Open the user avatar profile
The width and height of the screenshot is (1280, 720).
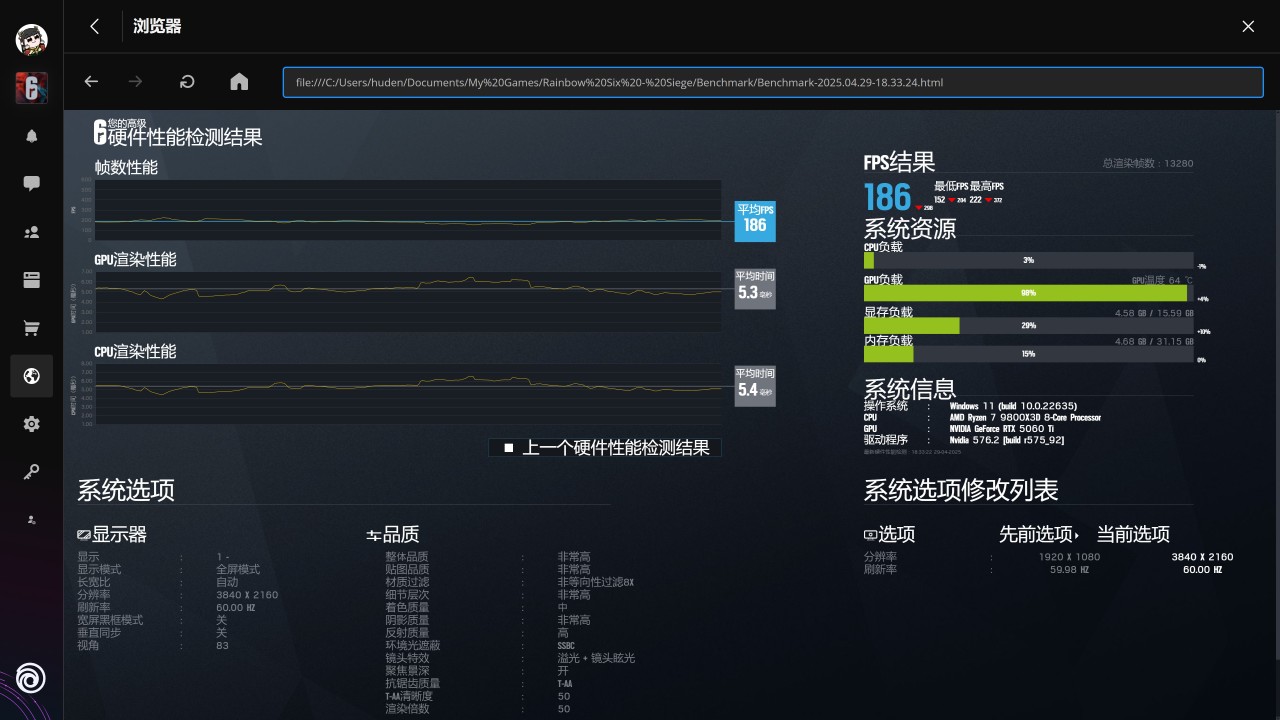coord(31,40)
